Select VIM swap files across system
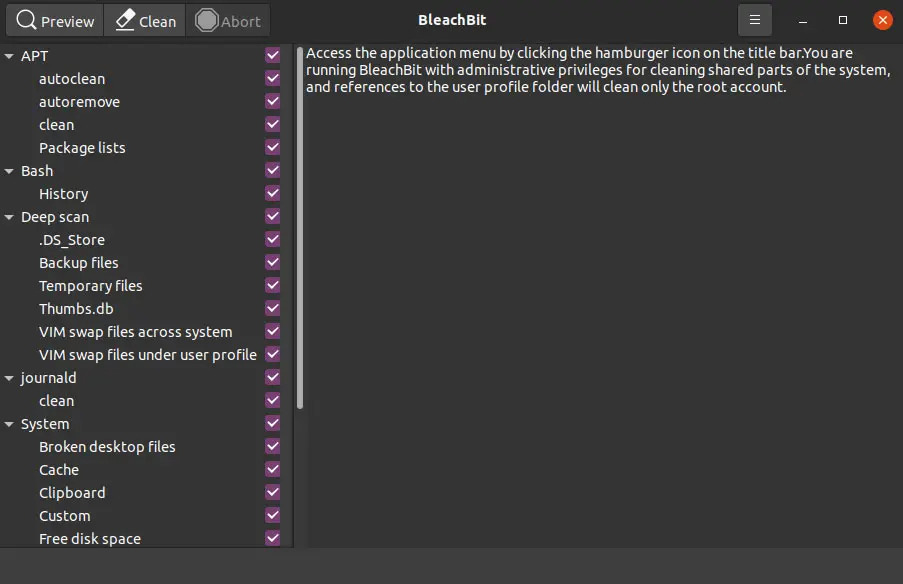Image resolution: width=903 pixels, height=584 pixels. [x=135, y=331]
